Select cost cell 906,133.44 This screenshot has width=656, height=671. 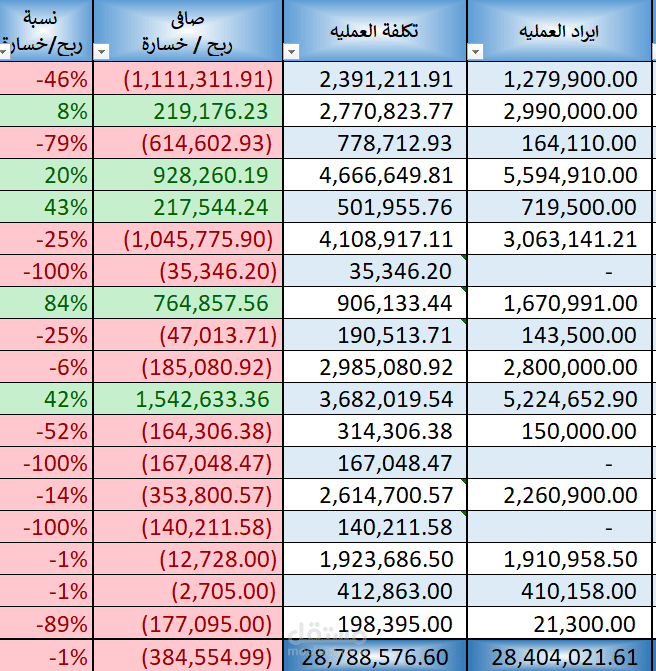coord(375,303)
